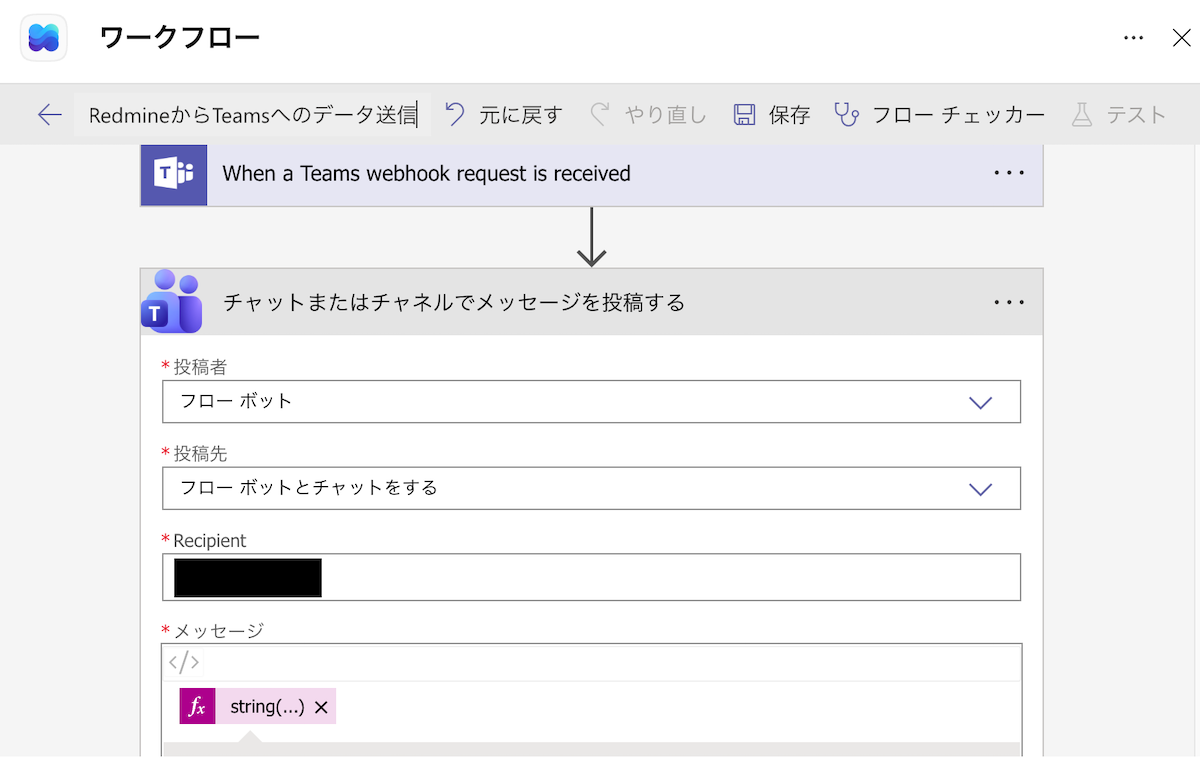1200x758 pixels.
Task: Click the Recipient field label
Action: (210, 541)
